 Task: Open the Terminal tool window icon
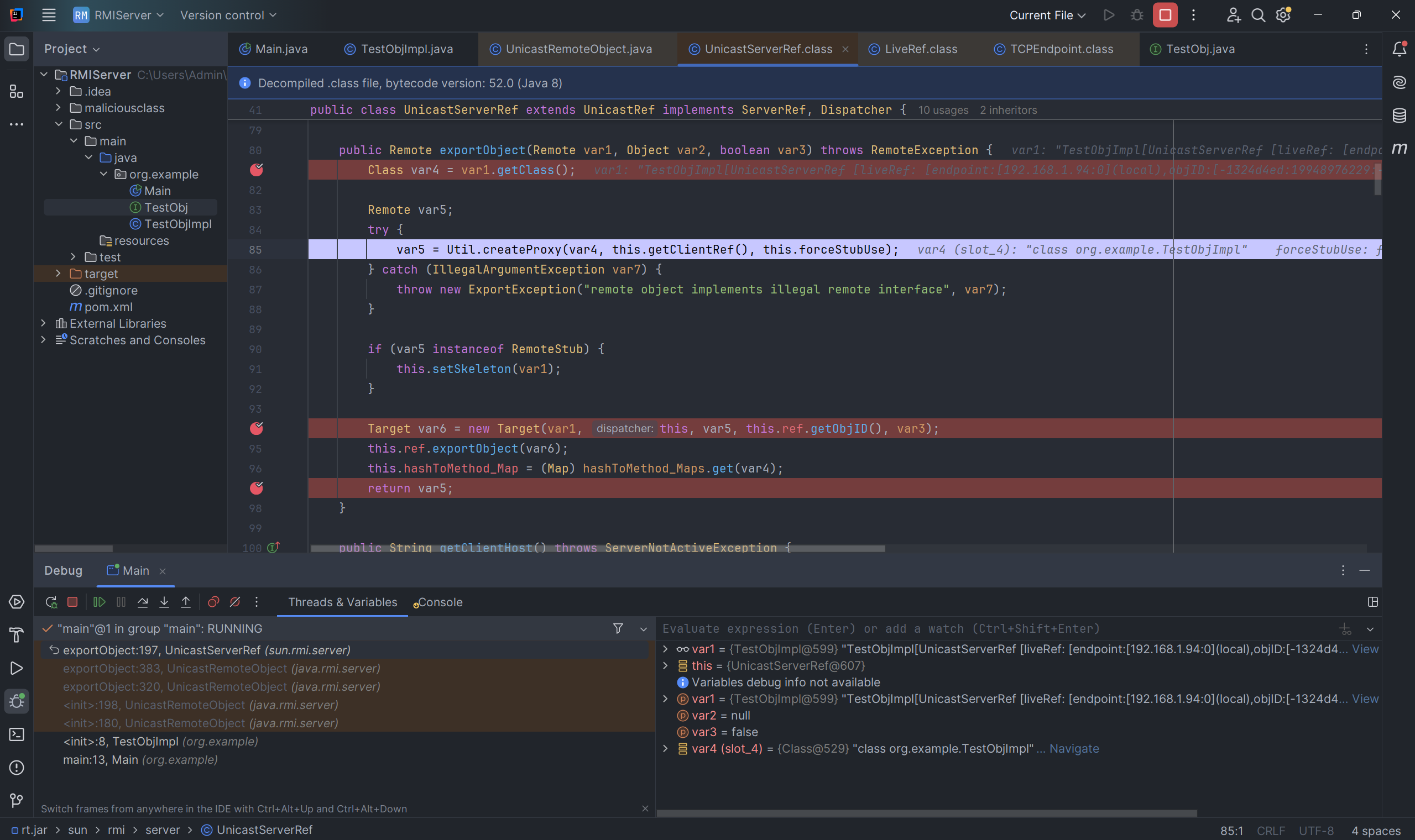pyautogui.click(x=17, y=734)
